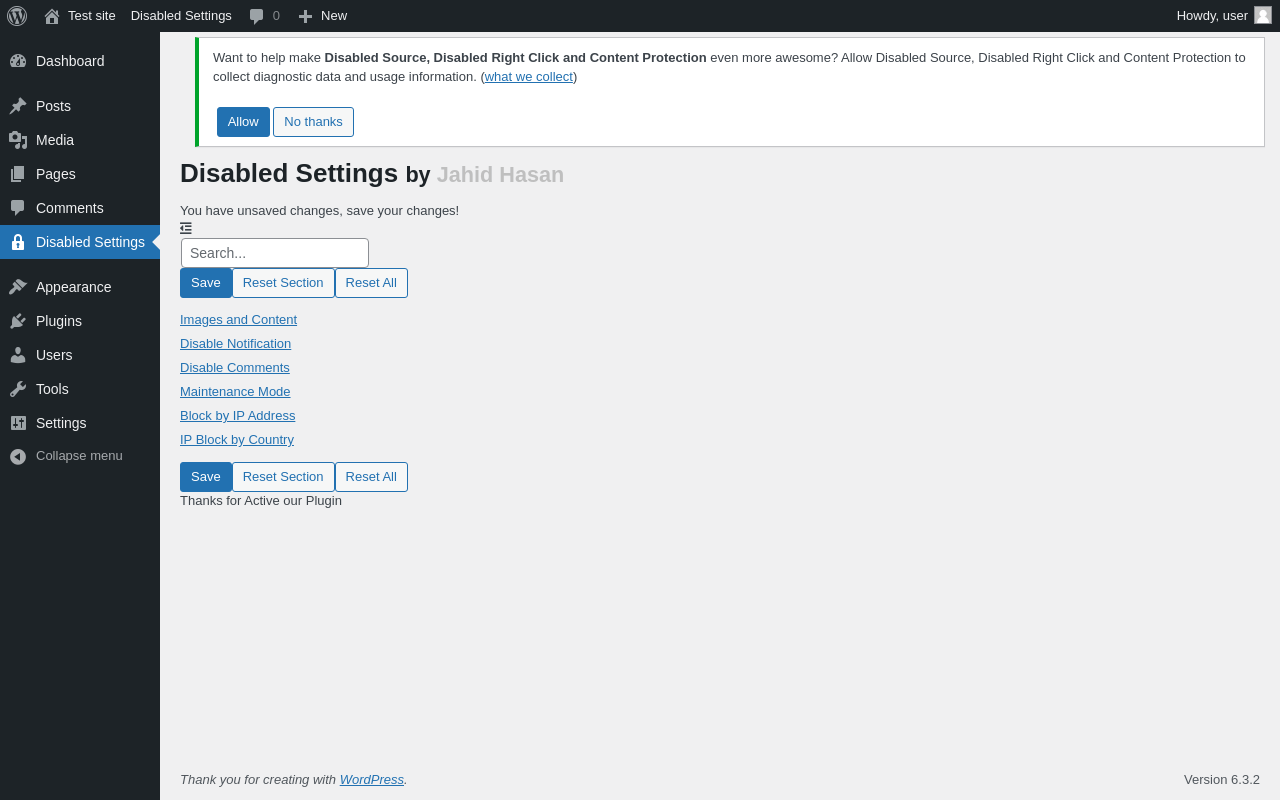
Task: Open the user avatar in top right
Action: [x=1263, y=15]
